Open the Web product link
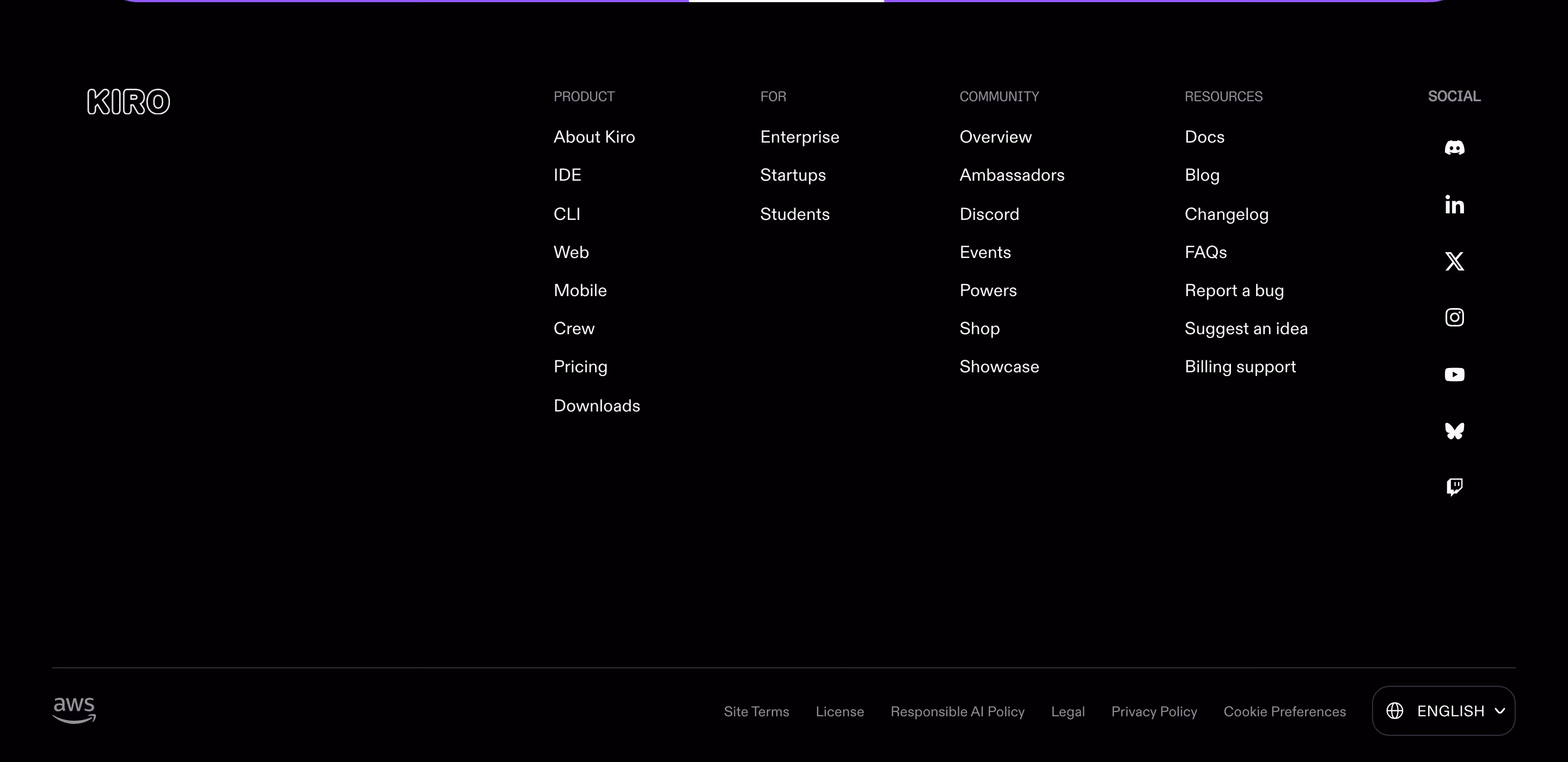This screenshot has height=762, width=1568. tap(571, 253)
